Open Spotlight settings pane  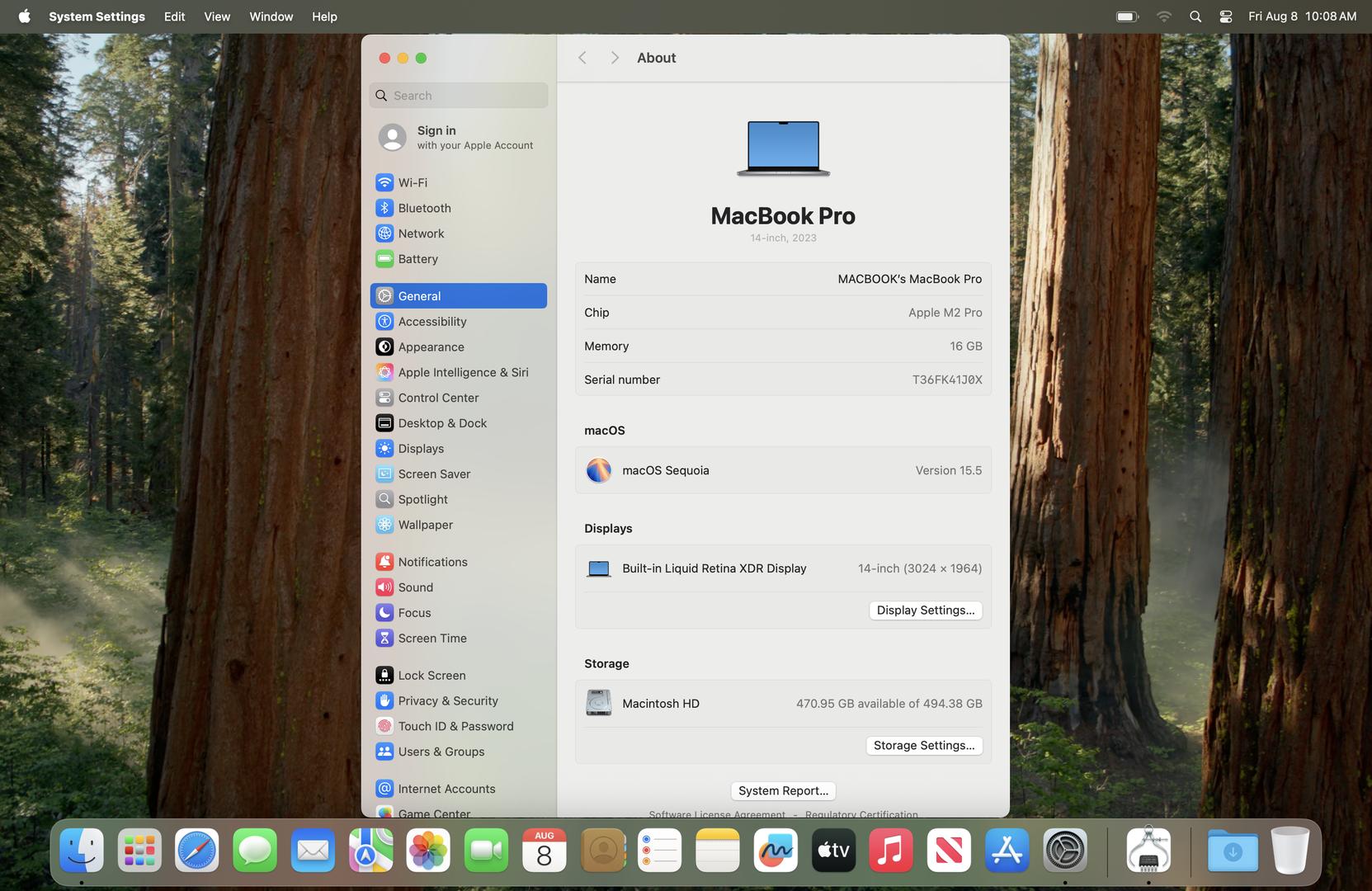(458, 499)
